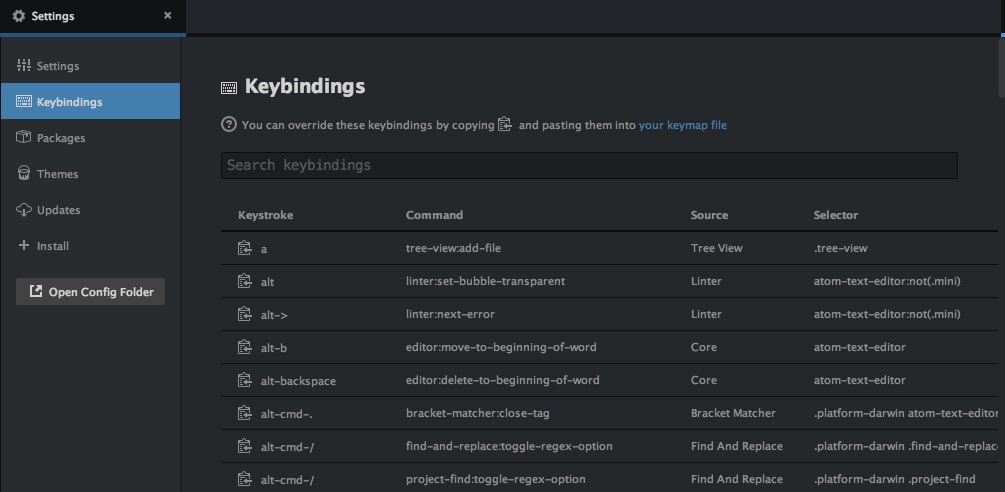Close the Settings tab
This screenshot has width=1005, height=492.
(167, 16)
